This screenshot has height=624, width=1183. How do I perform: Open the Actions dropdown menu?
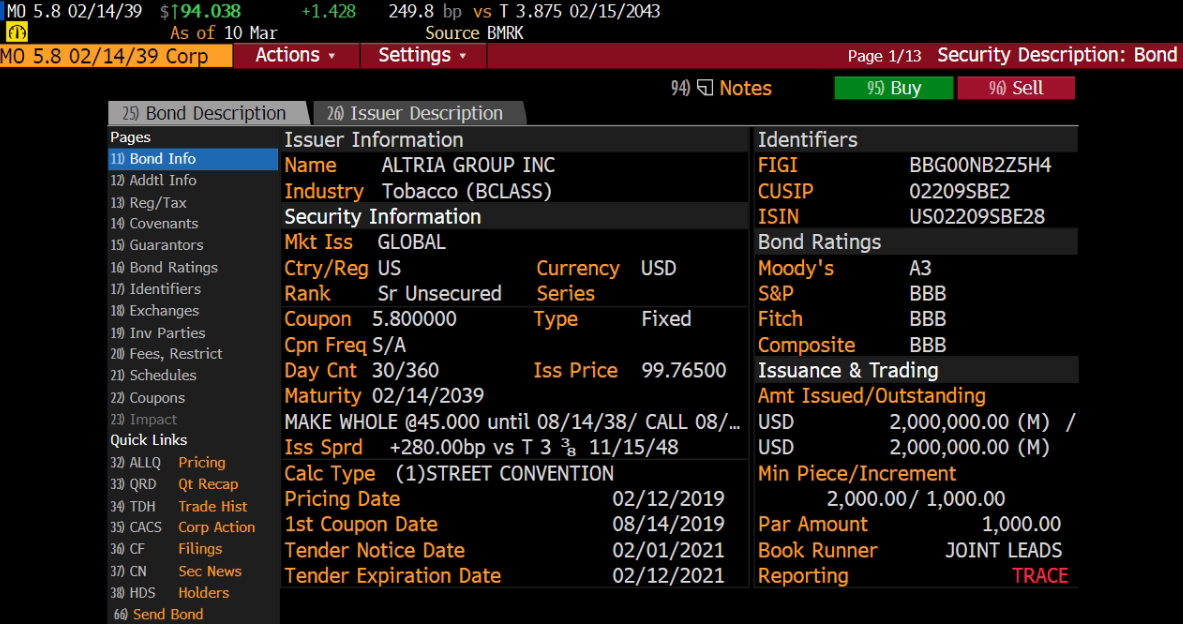[296, 55]
